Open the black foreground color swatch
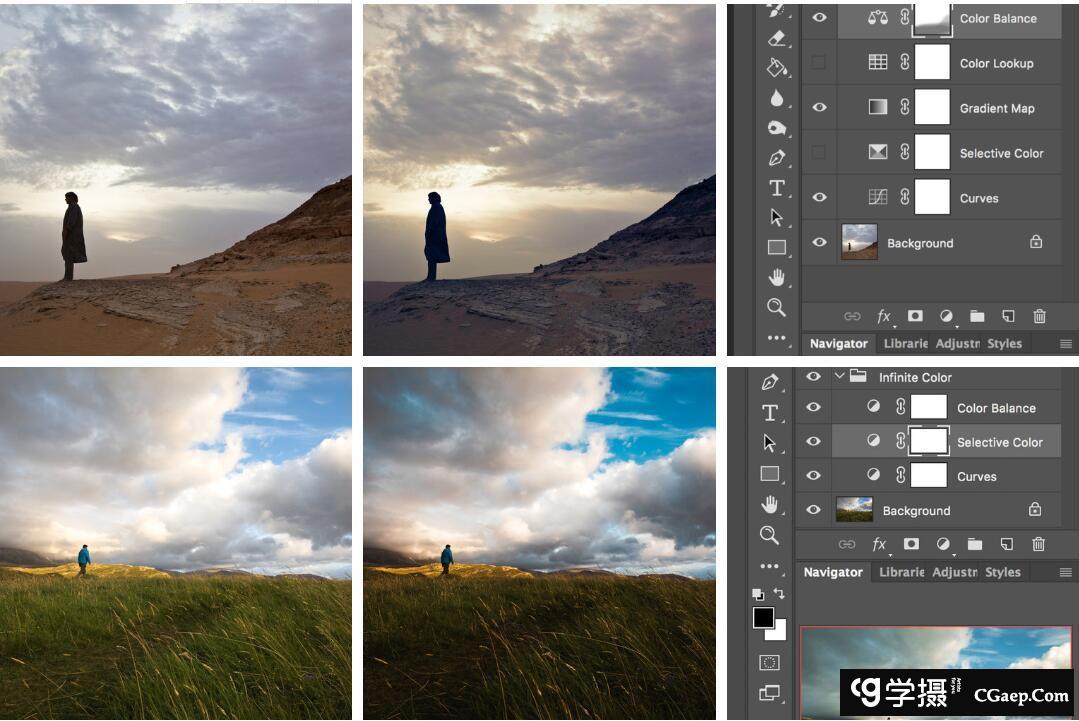This screenshot has height=721, width=1079. pyautogui.click(x=763, y=617)
